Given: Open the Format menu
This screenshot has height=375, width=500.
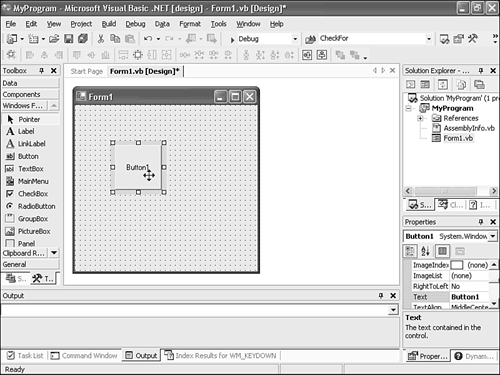Looking at the screenshot, I should pyautogui.click(x=190, y=24).
